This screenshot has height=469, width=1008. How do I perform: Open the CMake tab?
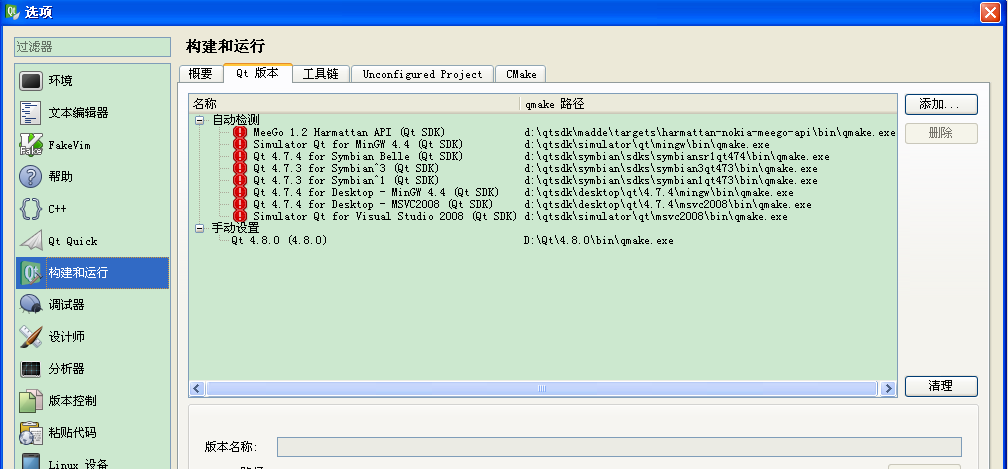tap(521, 74)
